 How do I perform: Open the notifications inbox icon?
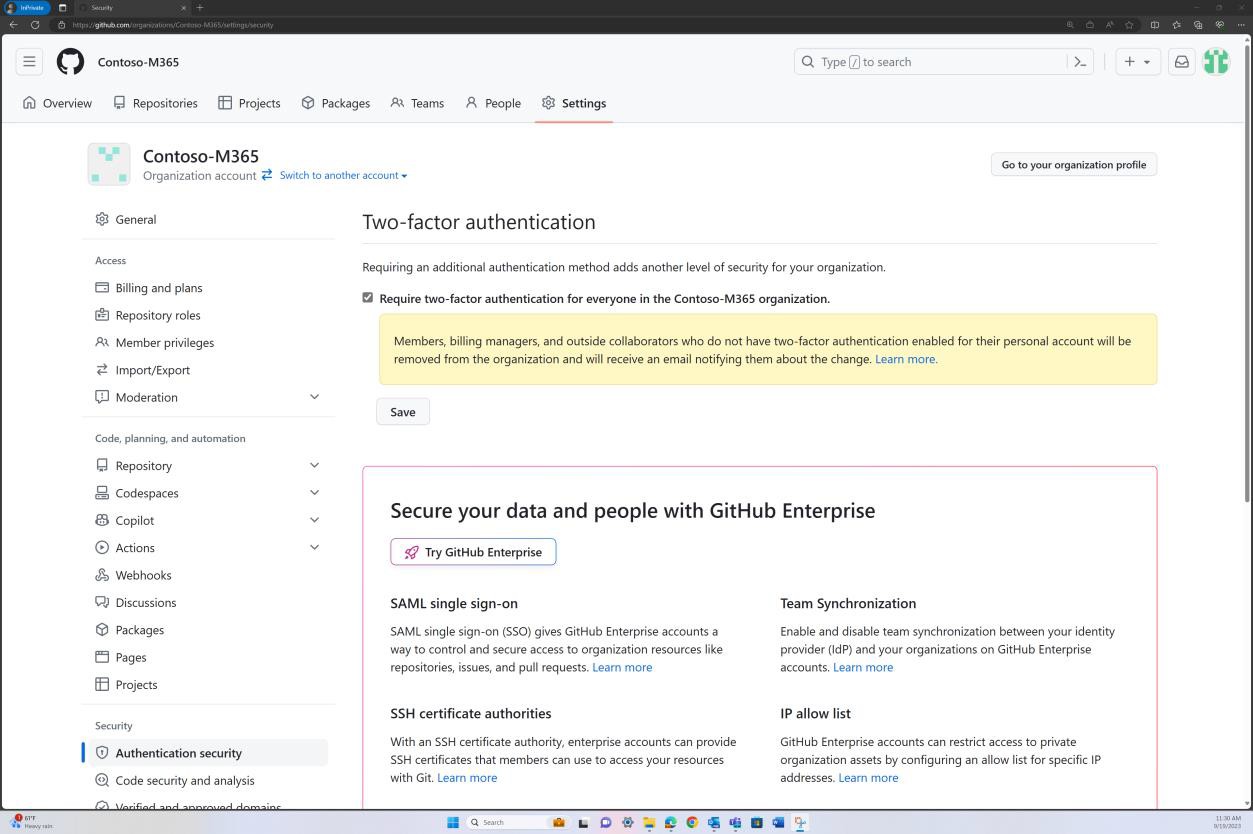pyautogui.click(x=1181, y=61)
